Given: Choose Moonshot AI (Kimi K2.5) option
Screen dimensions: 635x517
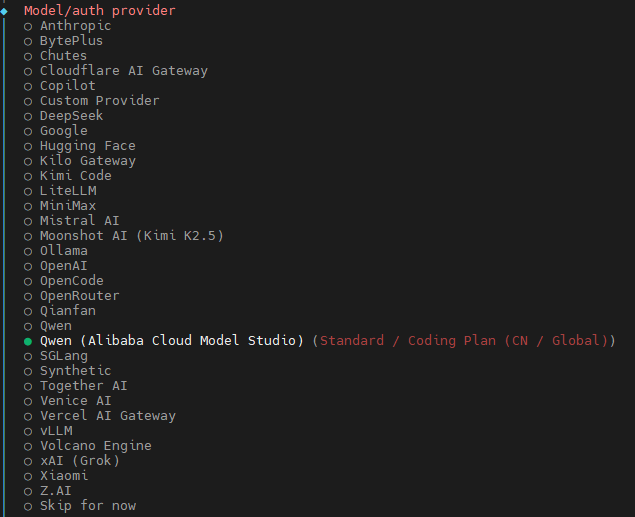Looking at the screenshot, I should 124,236.
